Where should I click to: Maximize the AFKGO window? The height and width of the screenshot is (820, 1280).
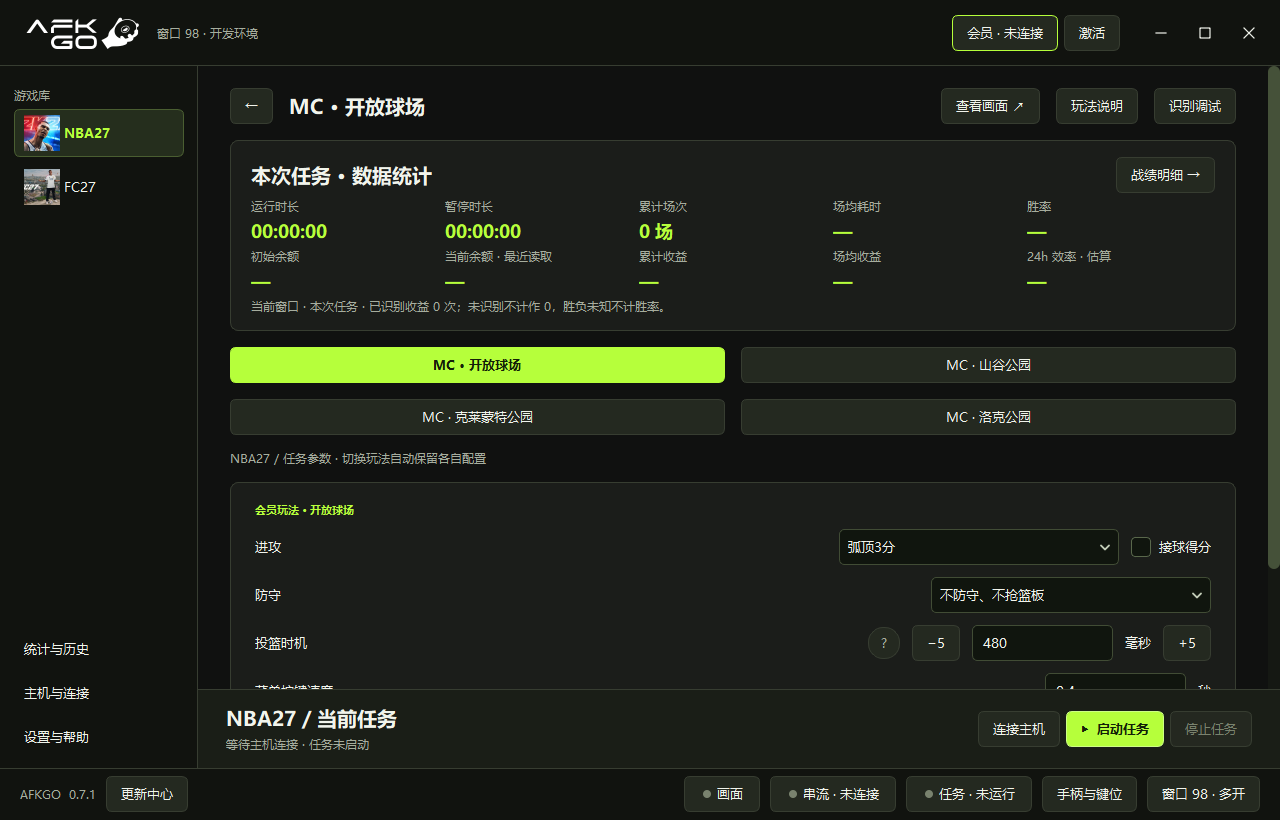tap(1205, 33)
